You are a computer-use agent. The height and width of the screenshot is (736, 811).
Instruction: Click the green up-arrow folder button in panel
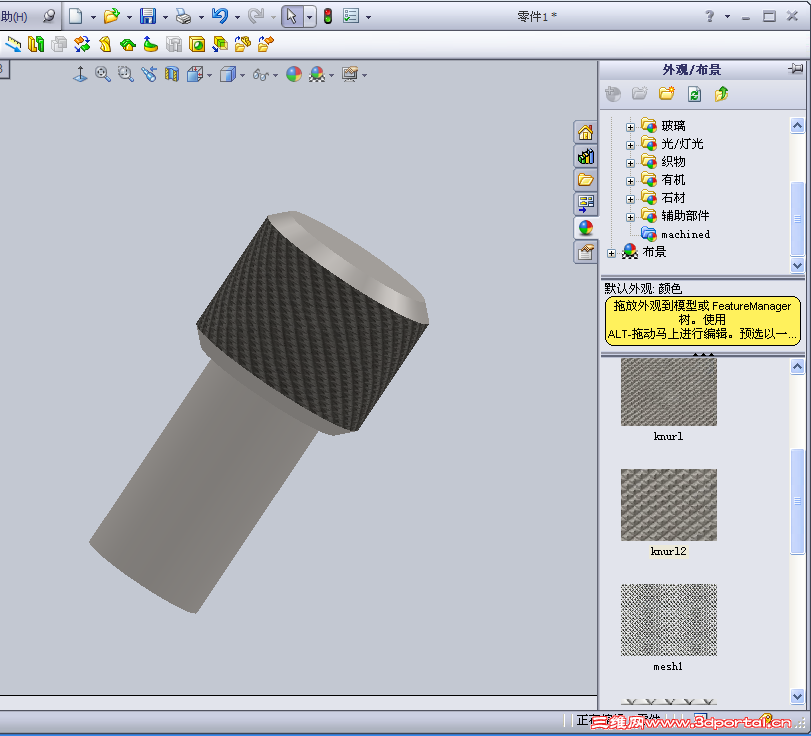coord(721,94)
